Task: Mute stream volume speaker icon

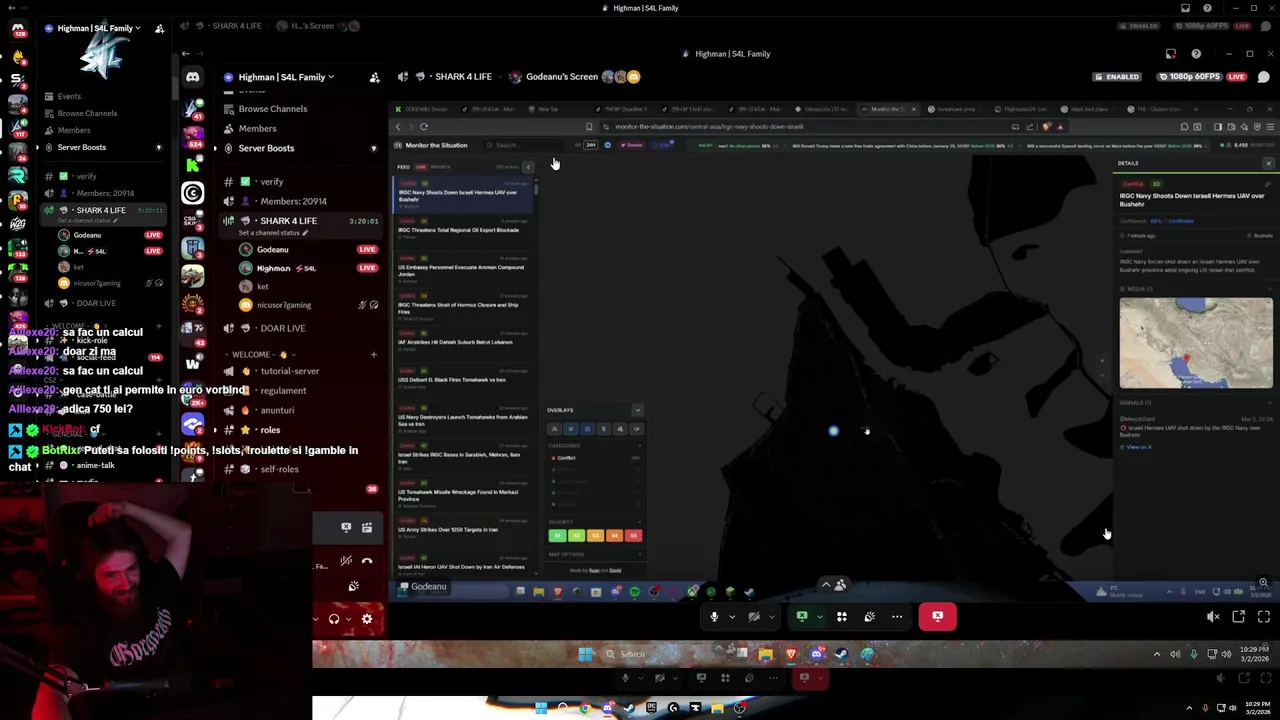Action: 1213,617
